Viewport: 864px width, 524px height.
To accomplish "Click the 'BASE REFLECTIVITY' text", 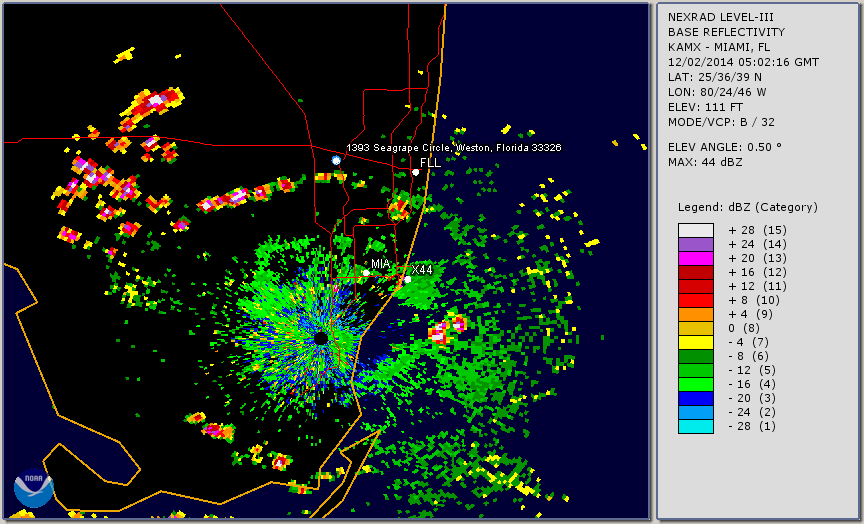I will click(x=726, y=33).
